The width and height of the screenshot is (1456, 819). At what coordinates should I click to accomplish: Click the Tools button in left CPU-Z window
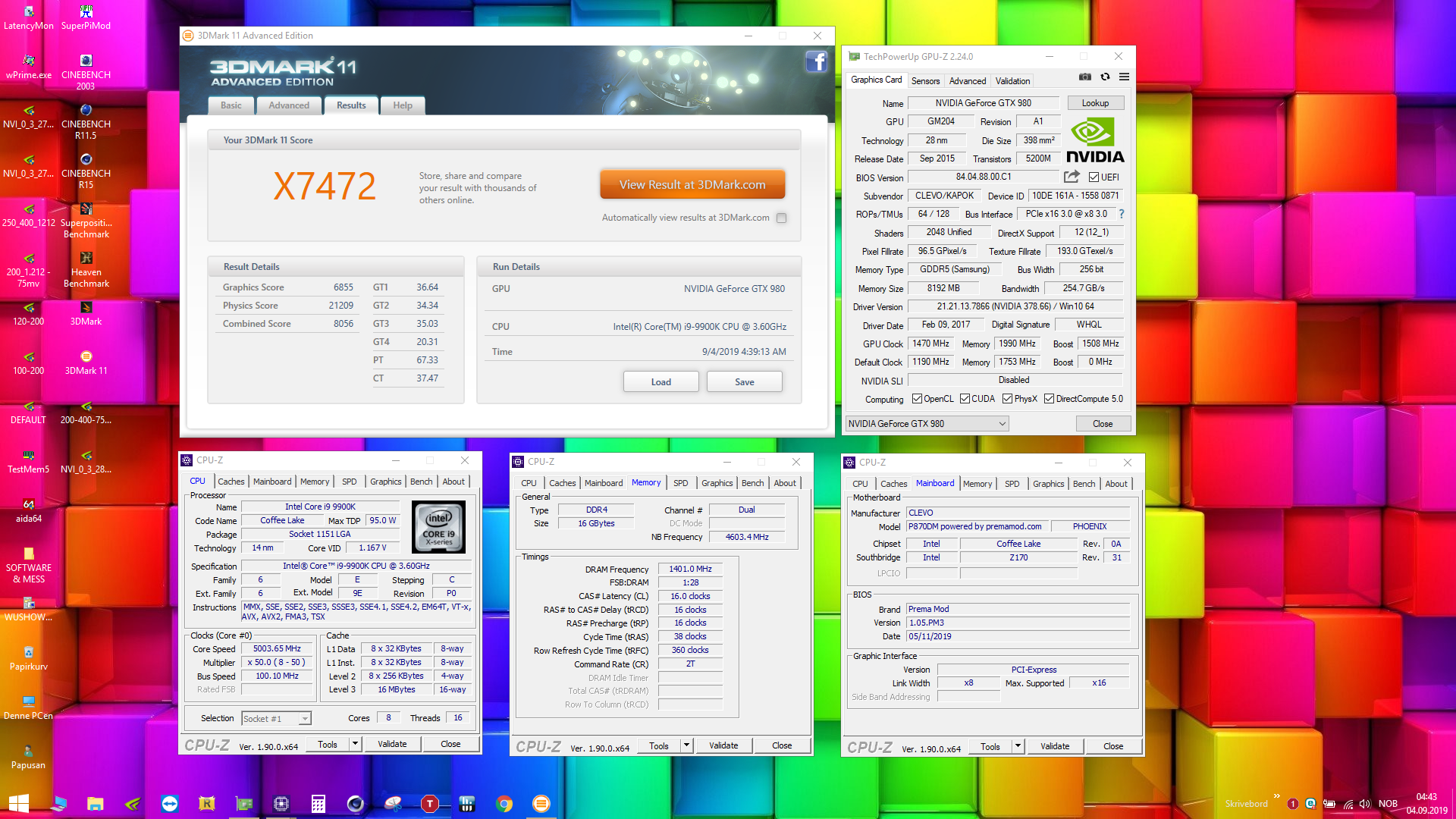coord(328,745)
